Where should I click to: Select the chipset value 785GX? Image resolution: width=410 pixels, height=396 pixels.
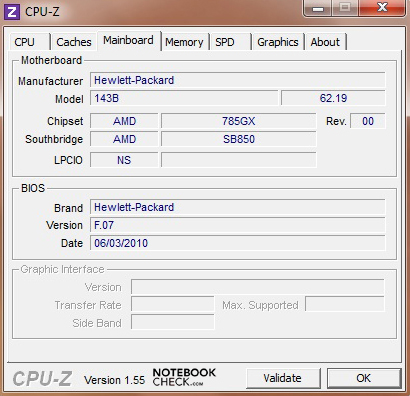pos(239,121)
